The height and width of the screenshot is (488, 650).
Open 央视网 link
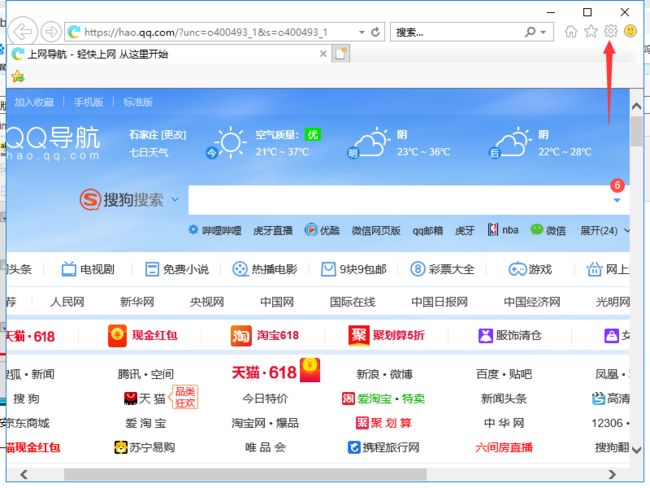[x=207, y=302]
